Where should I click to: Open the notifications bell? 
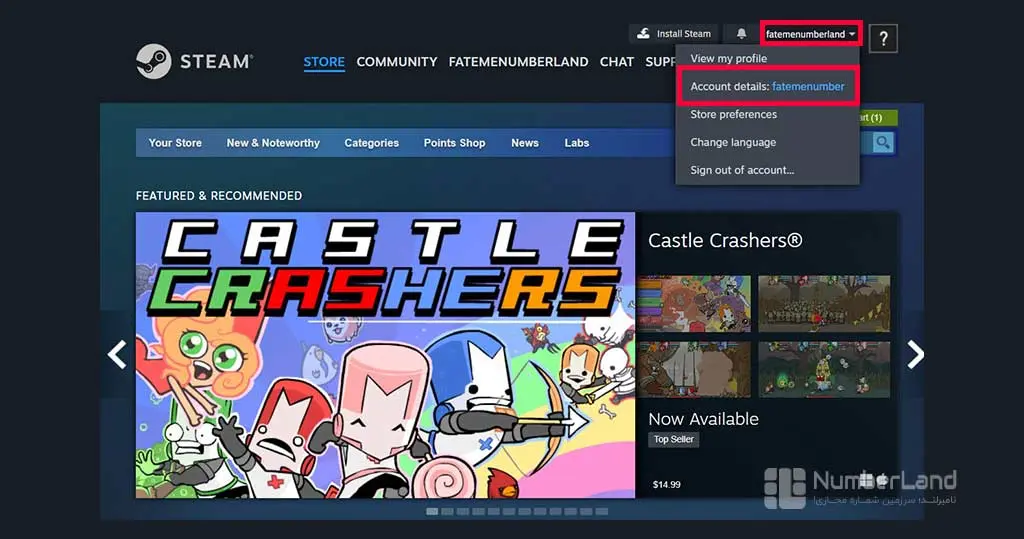[741, 33]
